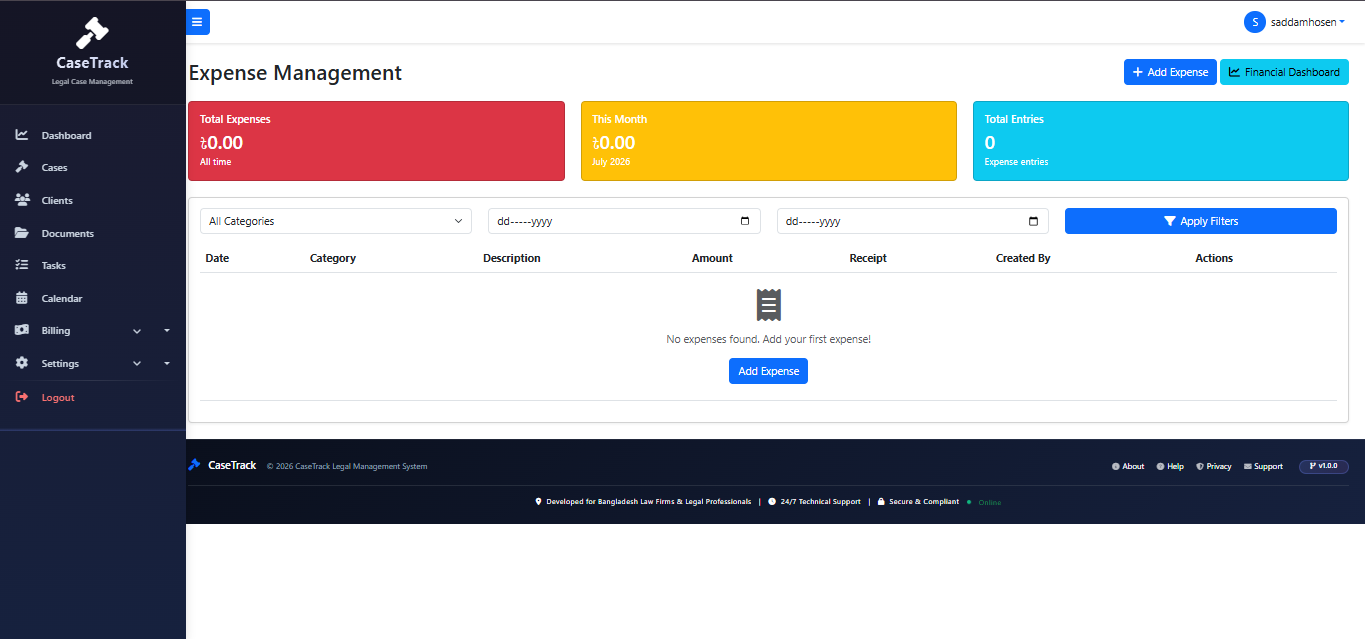Click the Billing caret arrow at the far right
Screen dimensions: 1365x639
[167, 330]
